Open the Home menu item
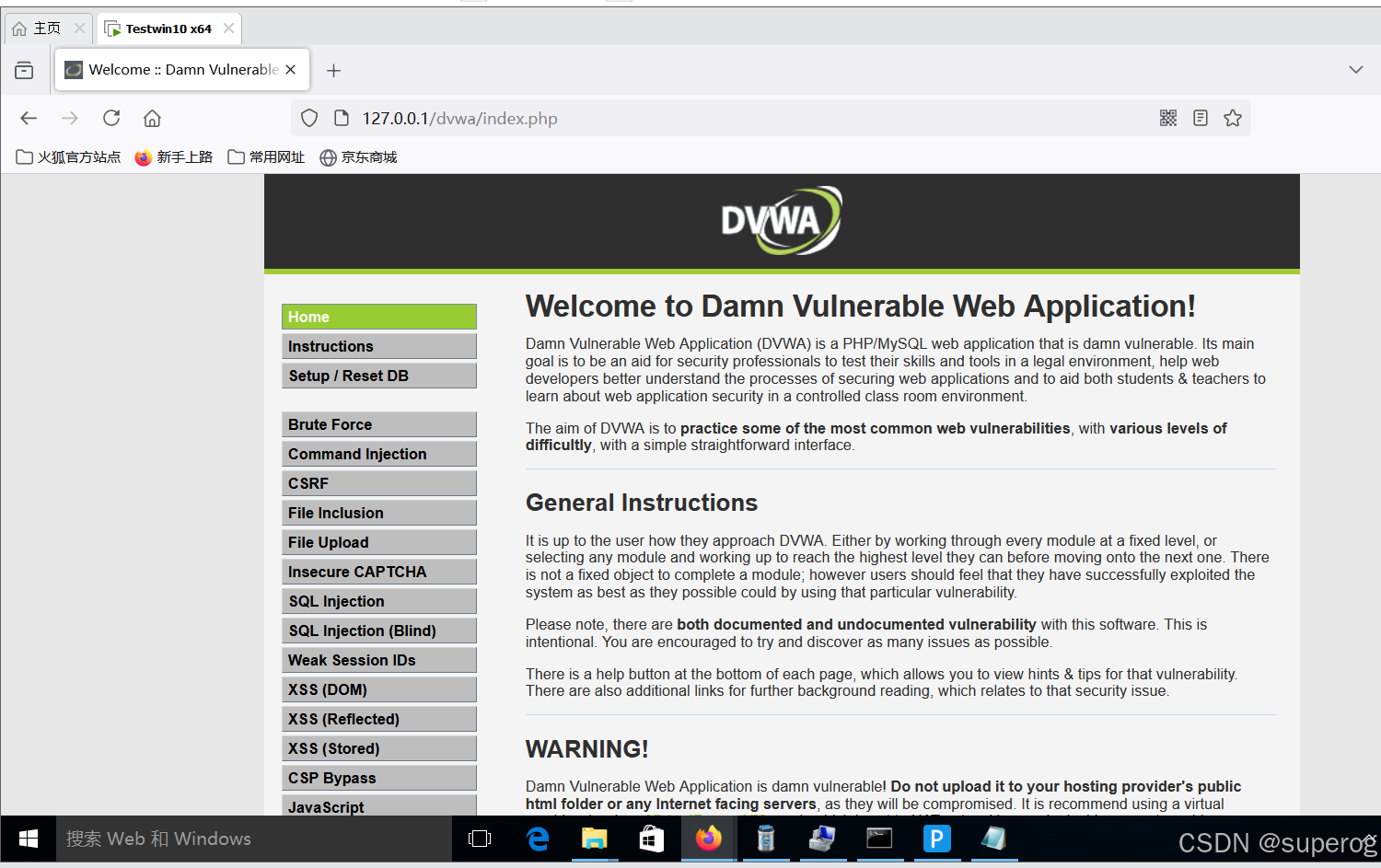This screenshot has width=1381, height=868. coord(379,317)
